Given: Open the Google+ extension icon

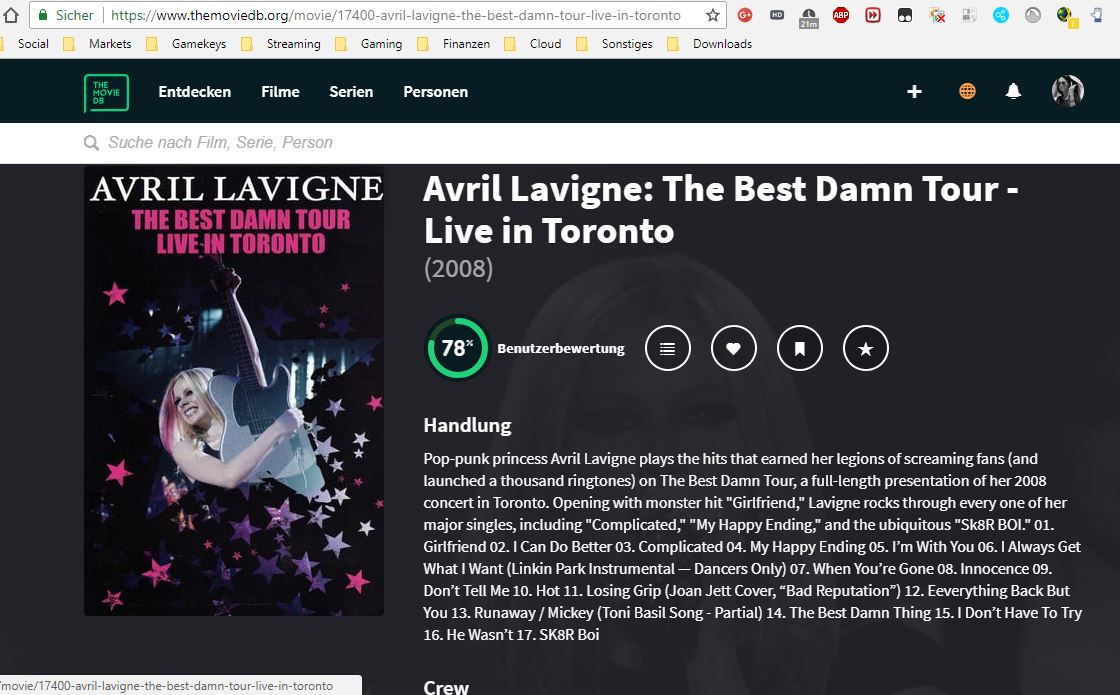Looking at the screenshot, I should (x=745, y=15).
